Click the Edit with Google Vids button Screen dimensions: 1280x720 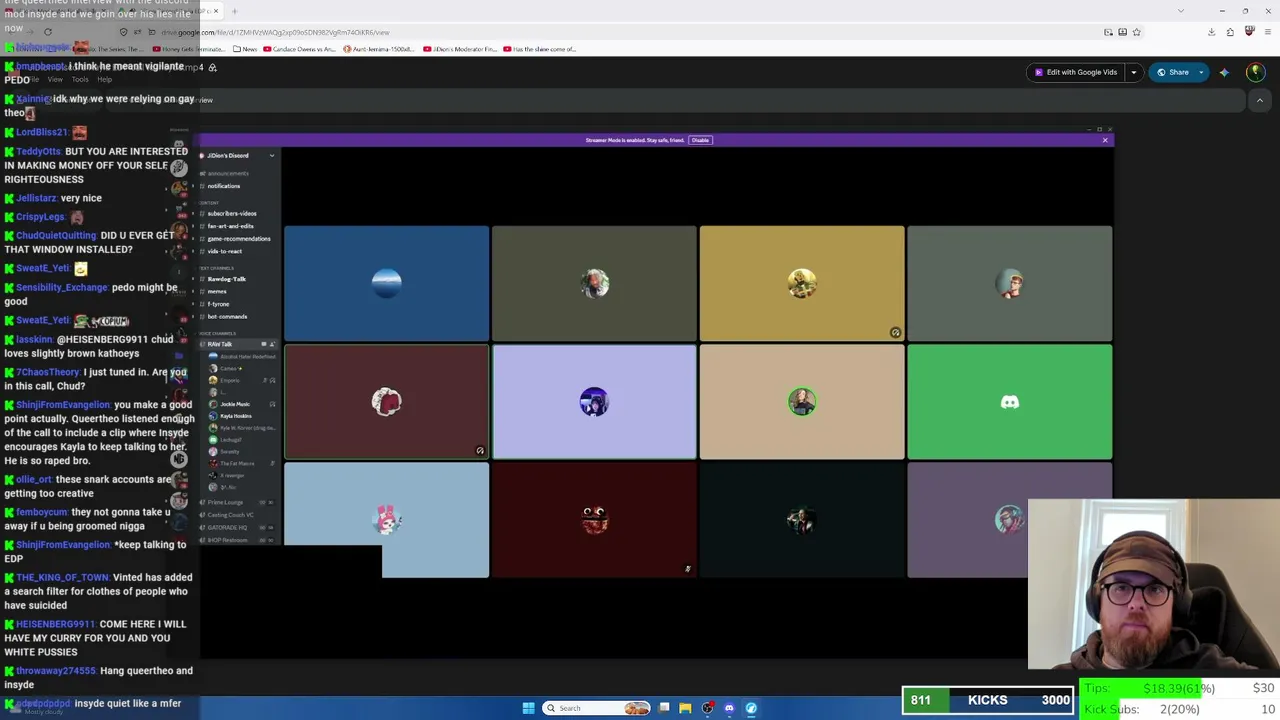coord(1076,72)
